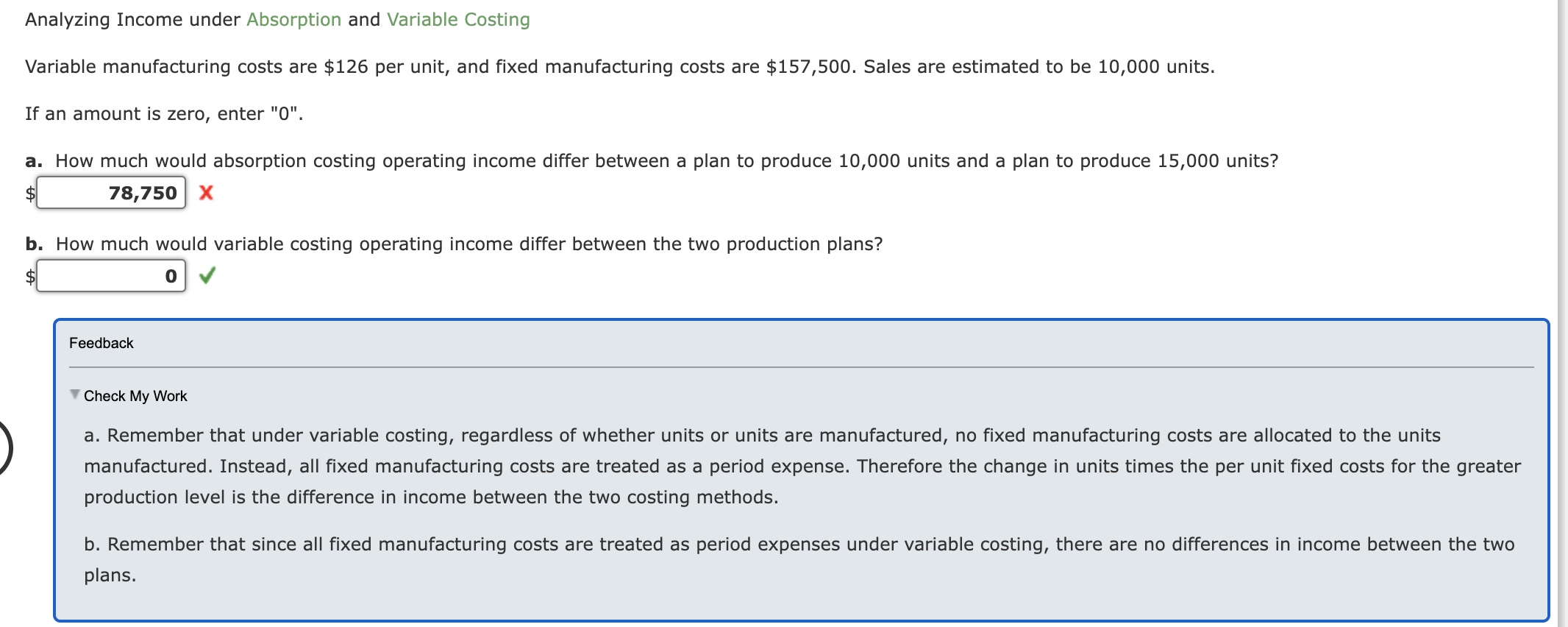
Task: Click the dollar sign before part a input
Action: (x=30, y=194)
